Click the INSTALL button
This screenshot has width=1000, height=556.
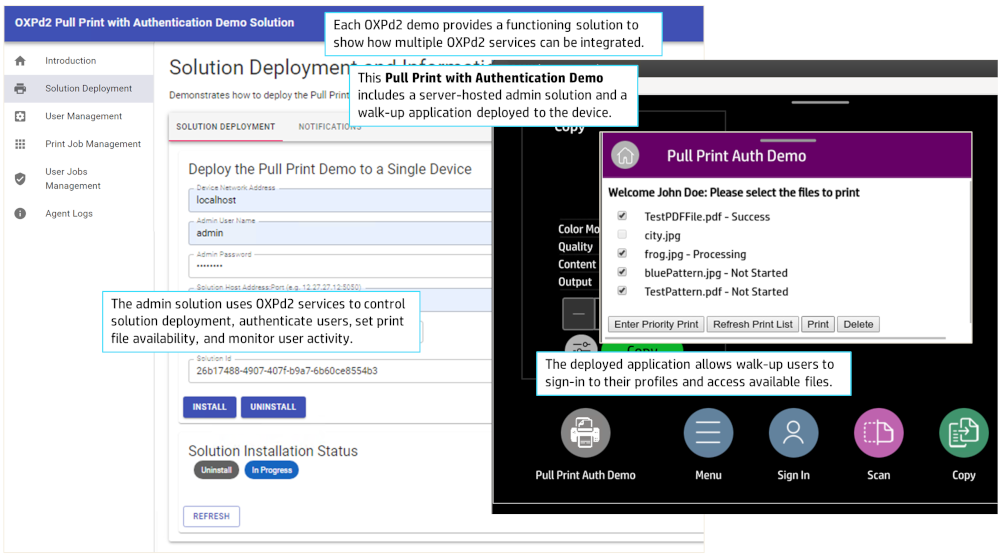[210, 407]
